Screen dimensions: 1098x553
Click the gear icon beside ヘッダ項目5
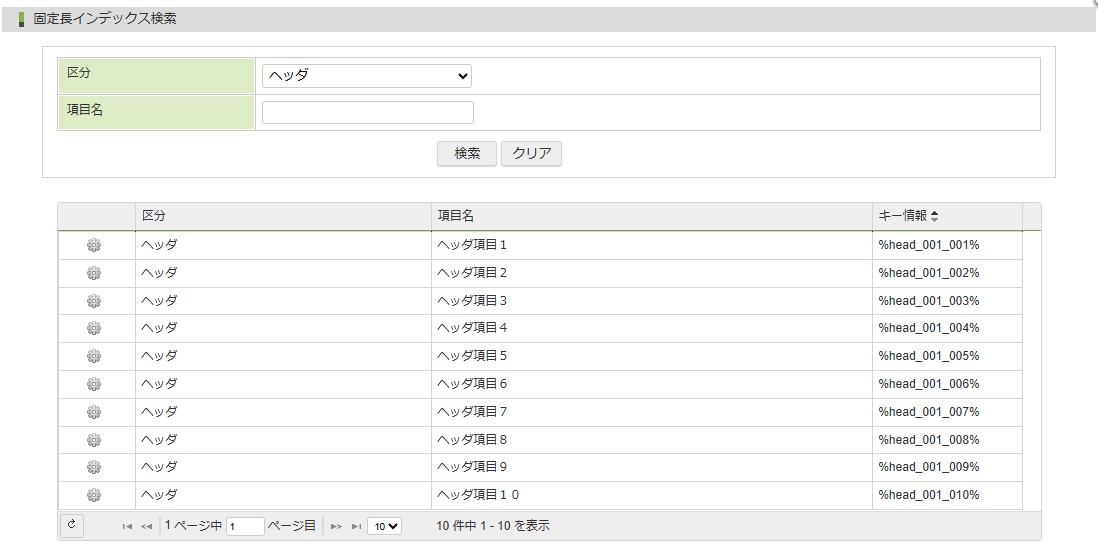pos(94,356)
